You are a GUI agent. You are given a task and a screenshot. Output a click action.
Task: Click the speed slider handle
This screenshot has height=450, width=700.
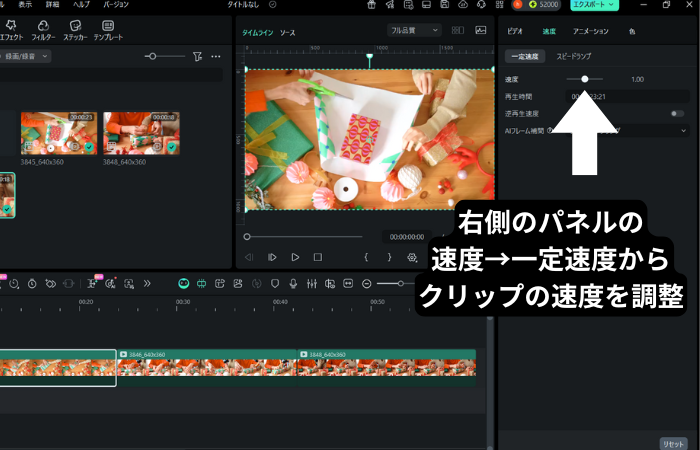(x=584, y=79)
